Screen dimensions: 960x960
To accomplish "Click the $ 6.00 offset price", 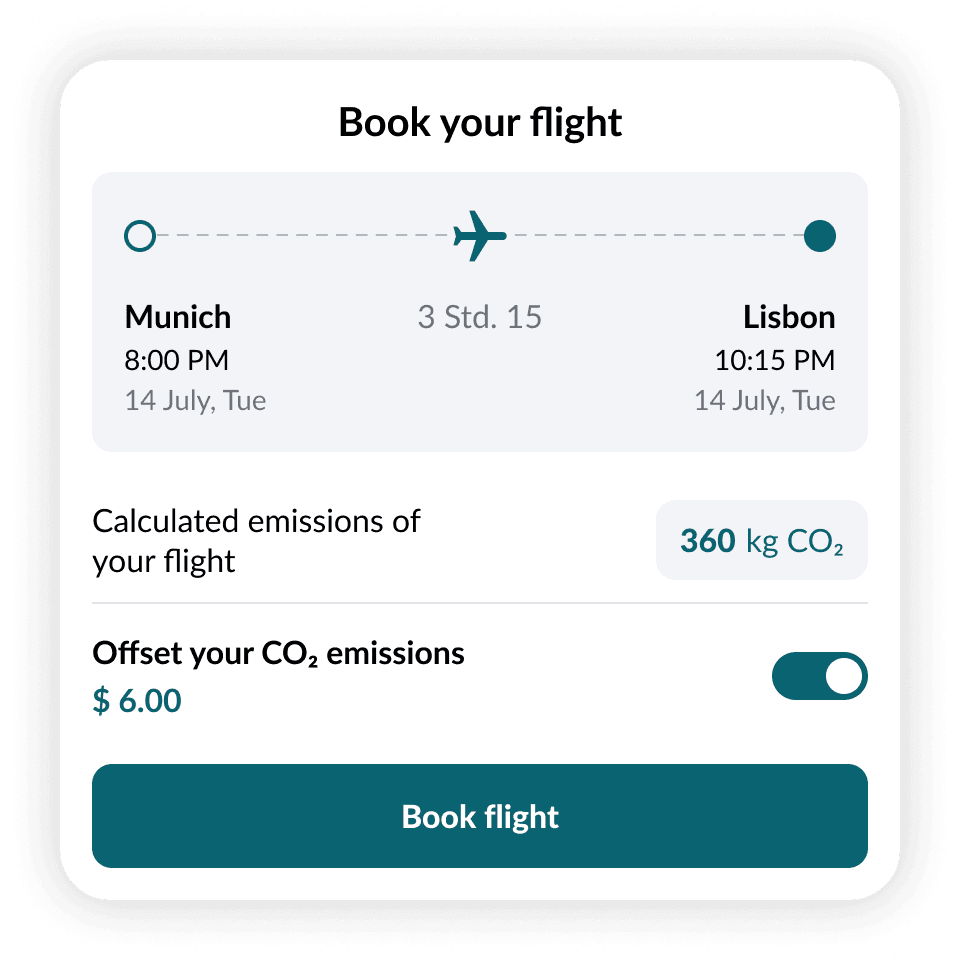I will pos(137,700).
